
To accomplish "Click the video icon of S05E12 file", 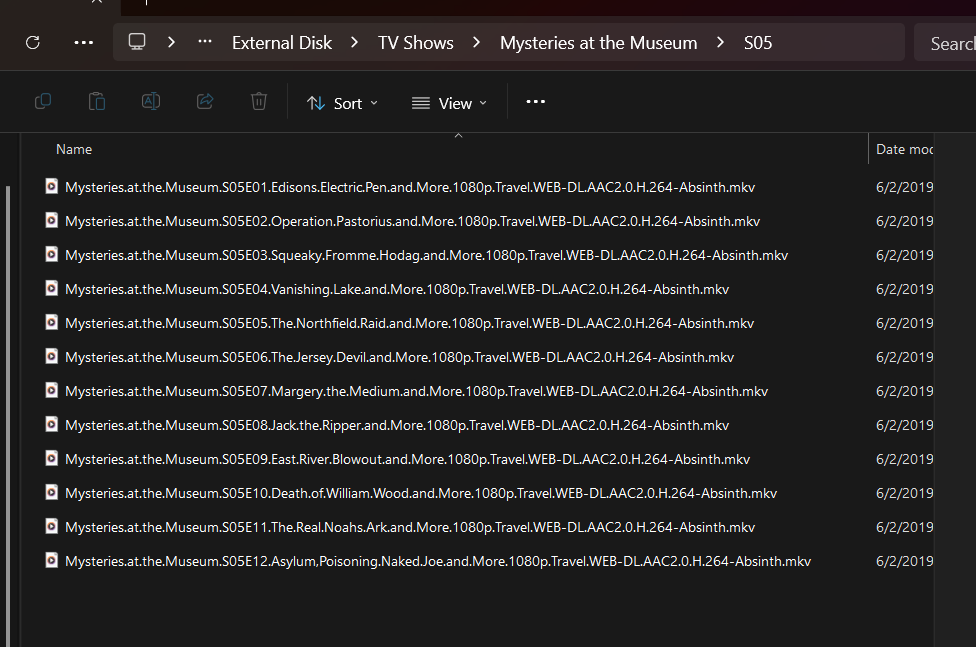I will point(52,560).
